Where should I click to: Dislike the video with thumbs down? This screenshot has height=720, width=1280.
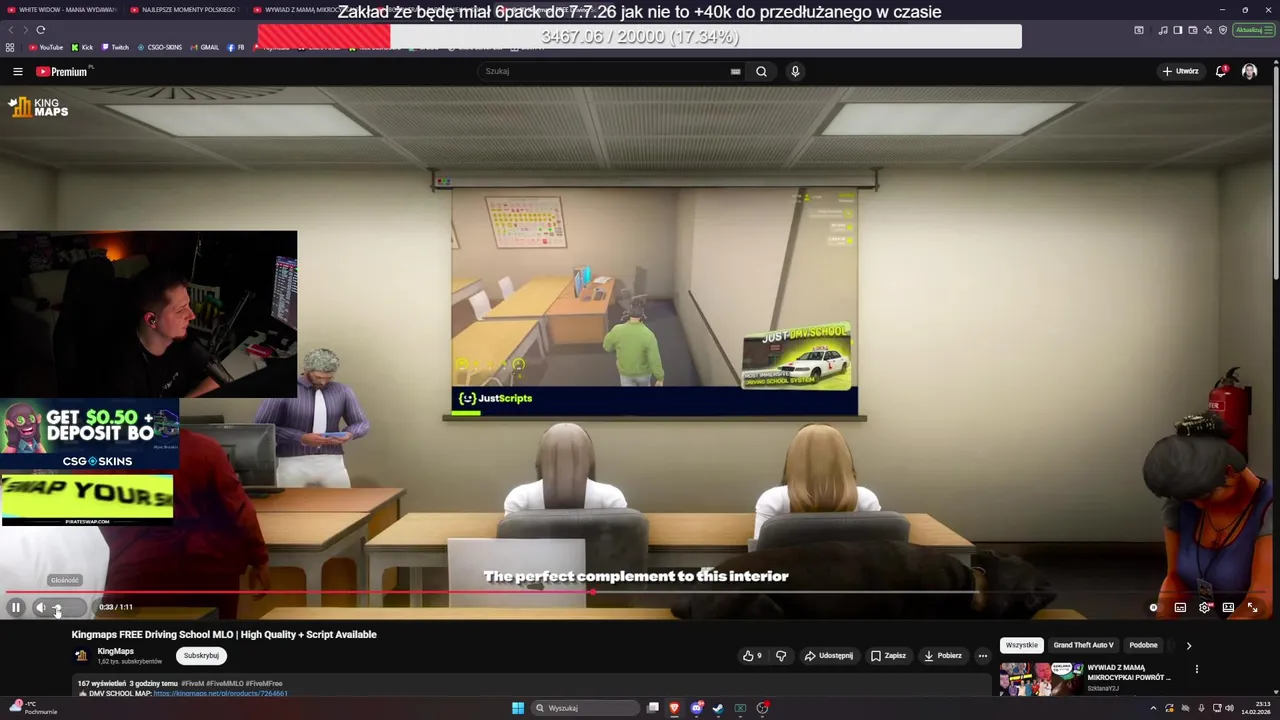tap(781, 656)
